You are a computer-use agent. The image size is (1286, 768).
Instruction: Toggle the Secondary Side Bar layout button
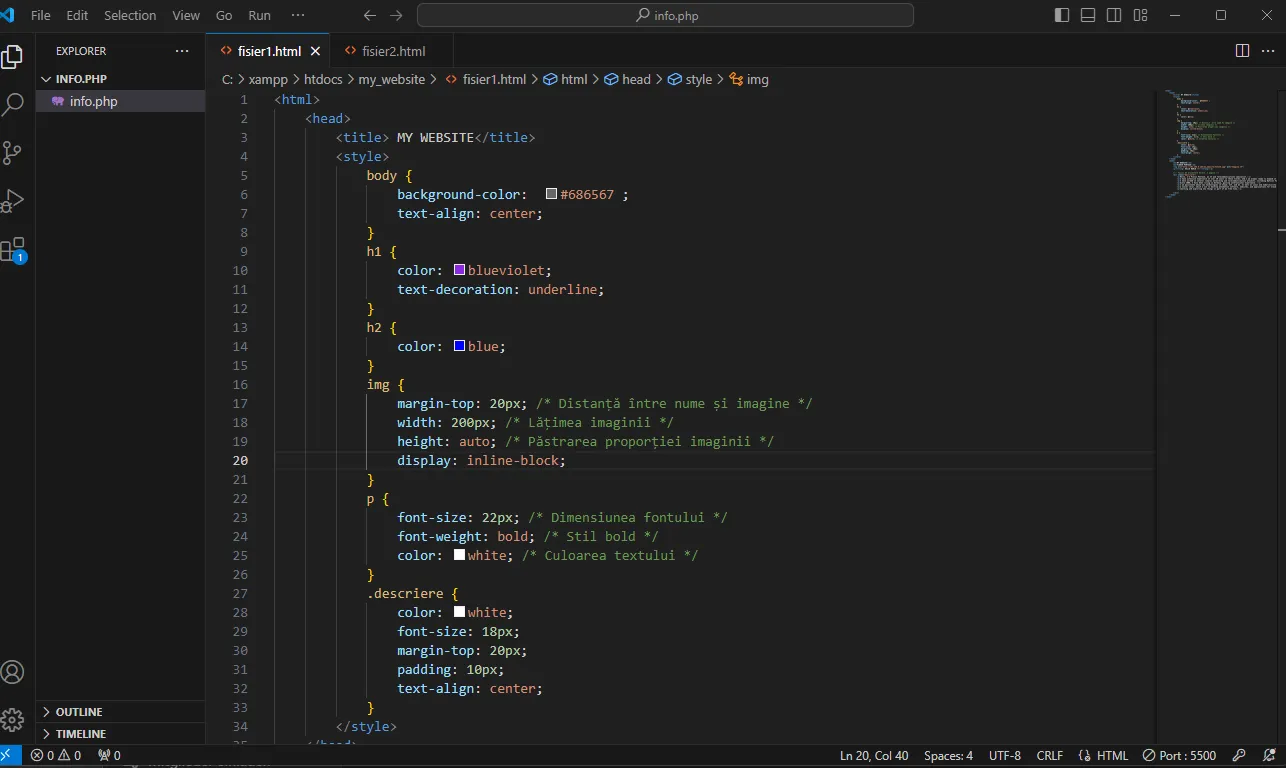coord(1114,15)
